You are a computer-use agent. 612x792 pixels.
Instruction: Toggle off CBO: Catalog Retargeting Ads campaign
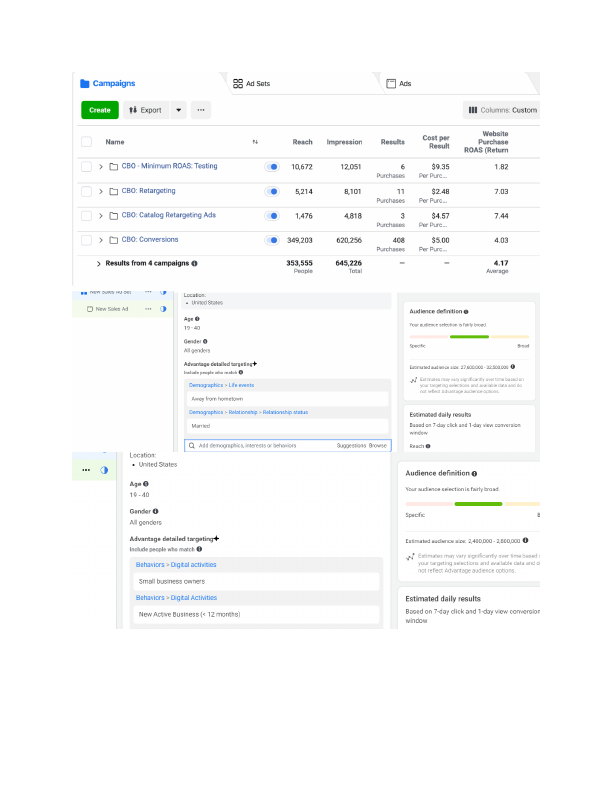272,216
